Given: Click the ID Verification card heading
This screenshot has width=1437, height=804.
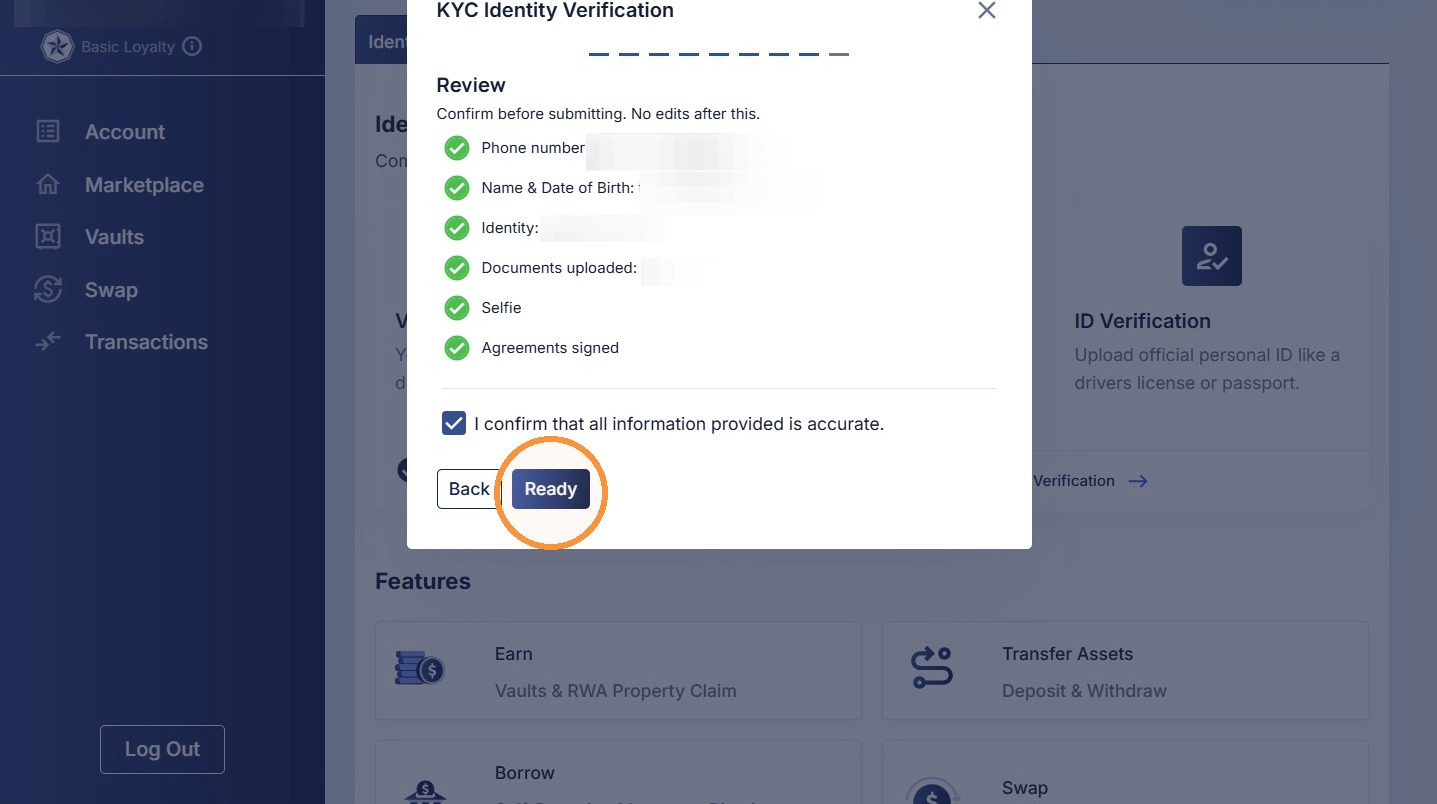Looking at the screenshot, I should pos(1142,321).
